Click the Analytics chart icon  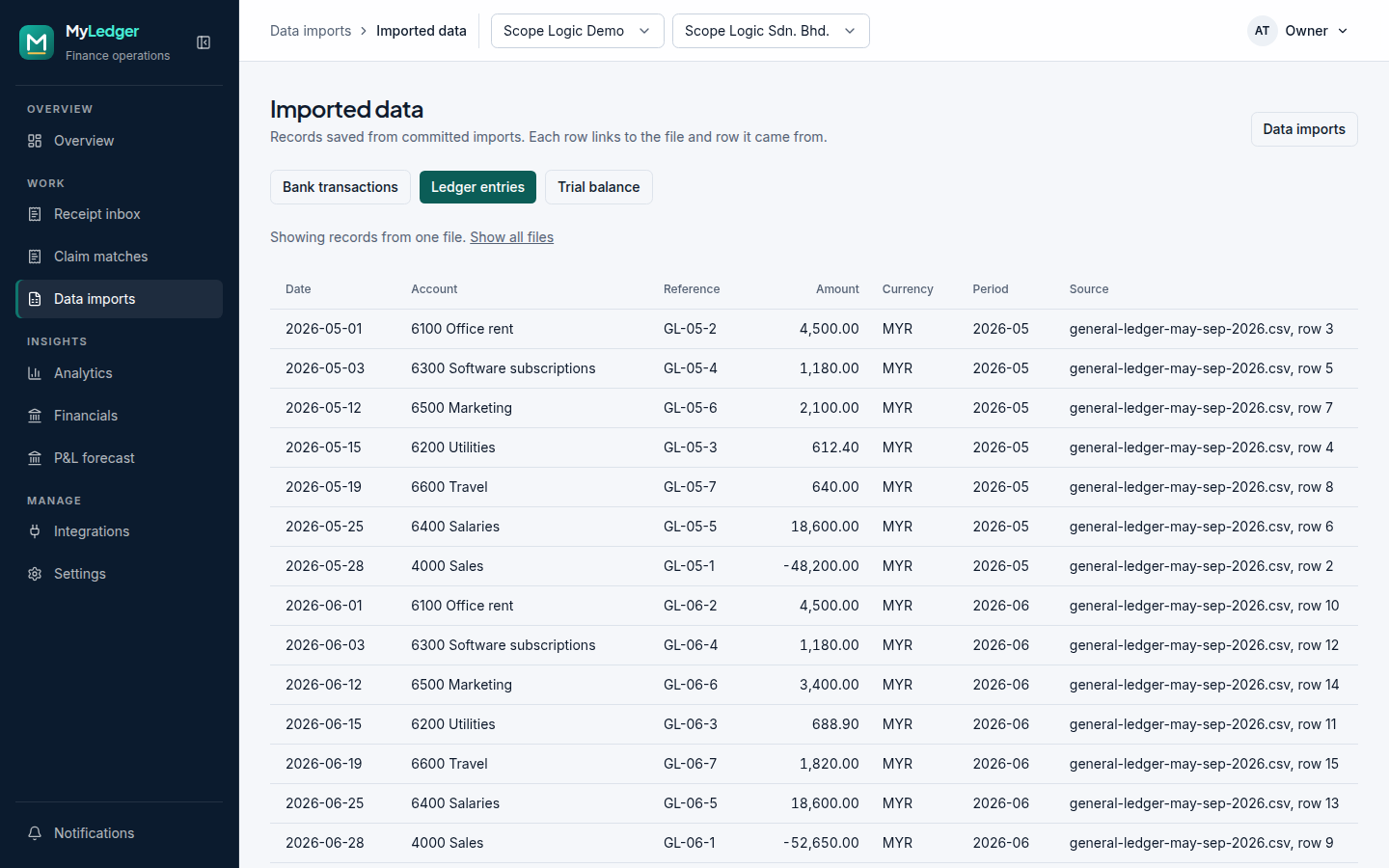pos(35,373)
